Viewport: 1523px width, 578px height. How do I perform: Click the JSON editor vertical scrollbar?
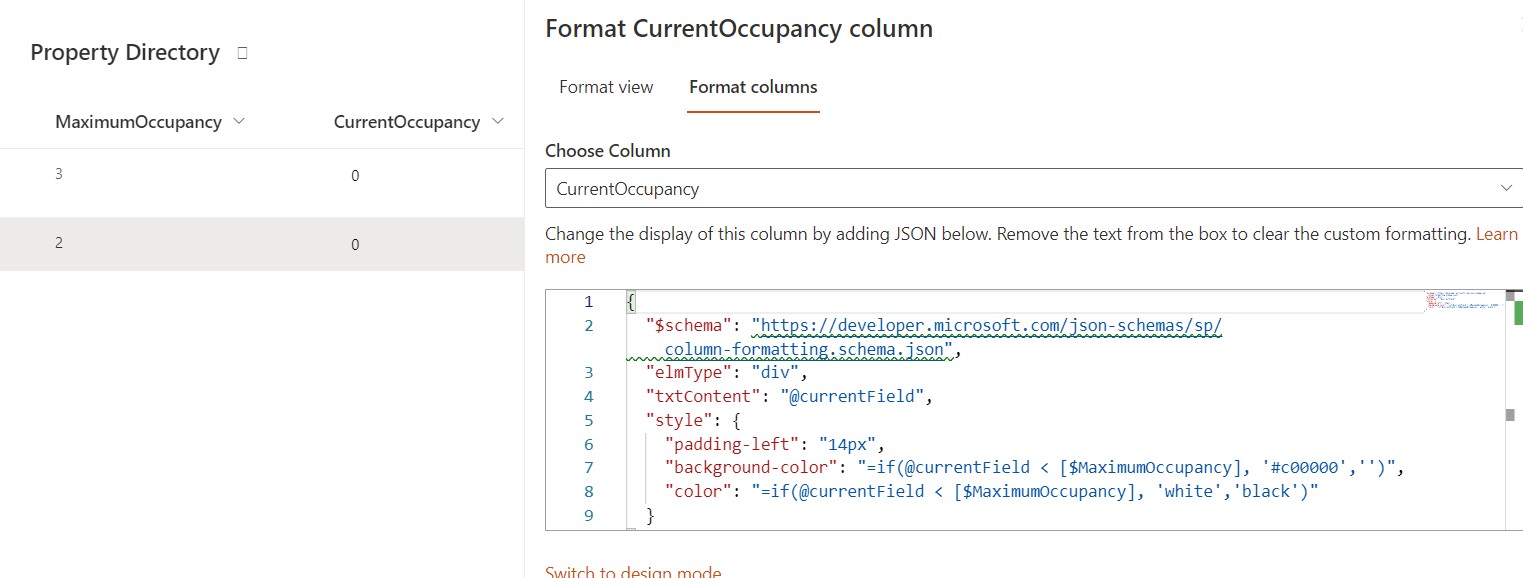click(1509, 415)
